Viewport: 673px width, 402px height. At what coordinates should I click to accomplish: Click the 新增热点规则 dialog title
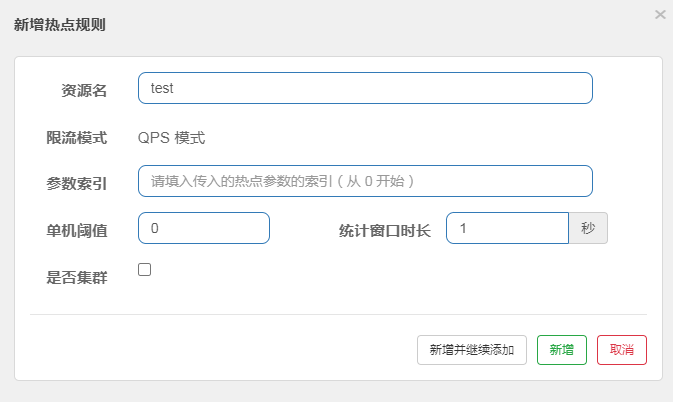[60, 25]
